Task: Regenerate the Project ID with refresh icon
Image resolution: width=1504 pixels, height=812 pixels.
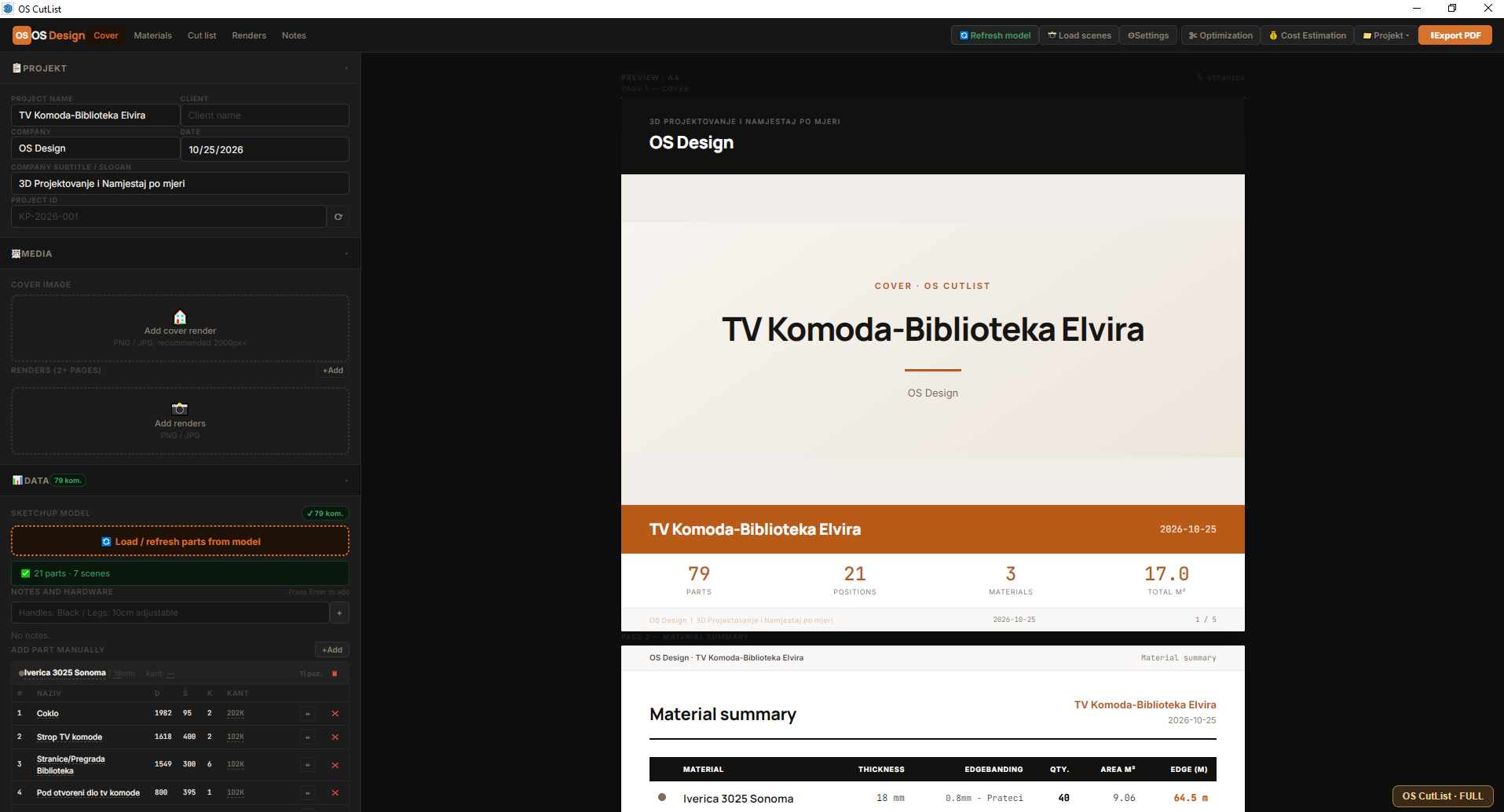Action: (x=338, y=217)
